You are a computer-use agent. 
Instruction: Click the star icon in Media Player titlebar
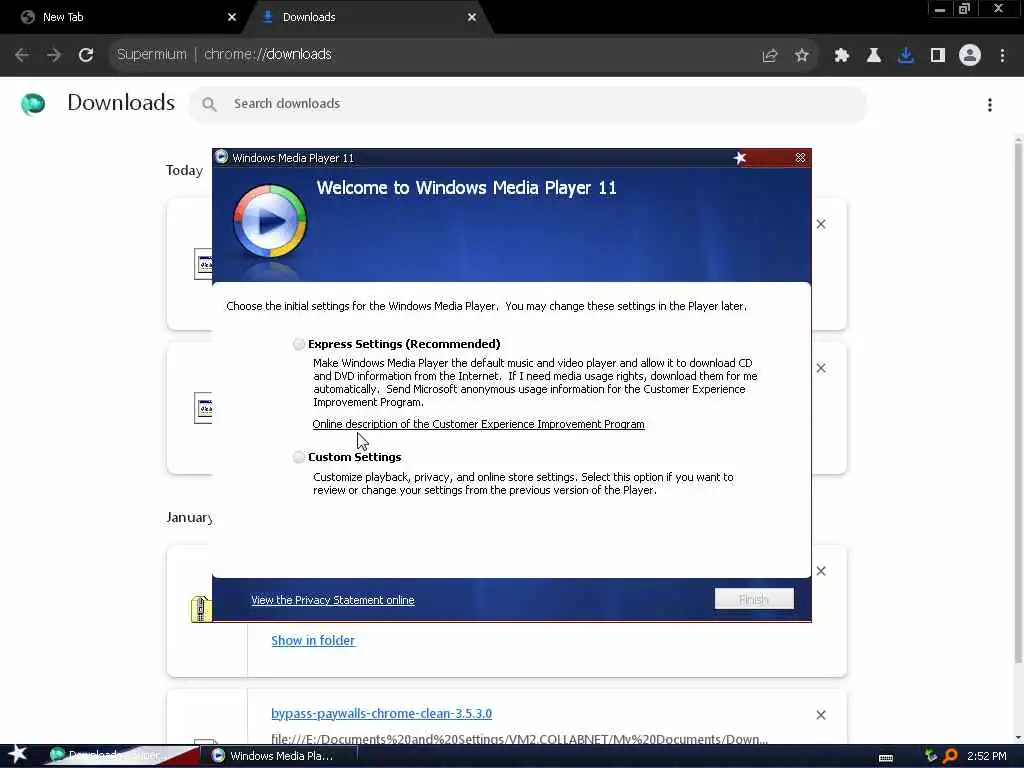pyautogui.click(x=740, y=158)
